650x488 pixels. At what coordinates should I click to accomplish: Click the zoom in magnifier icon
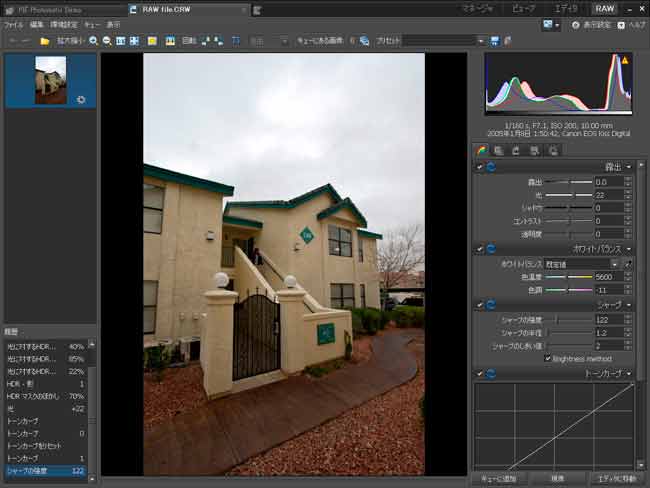(x=93, y=41)
